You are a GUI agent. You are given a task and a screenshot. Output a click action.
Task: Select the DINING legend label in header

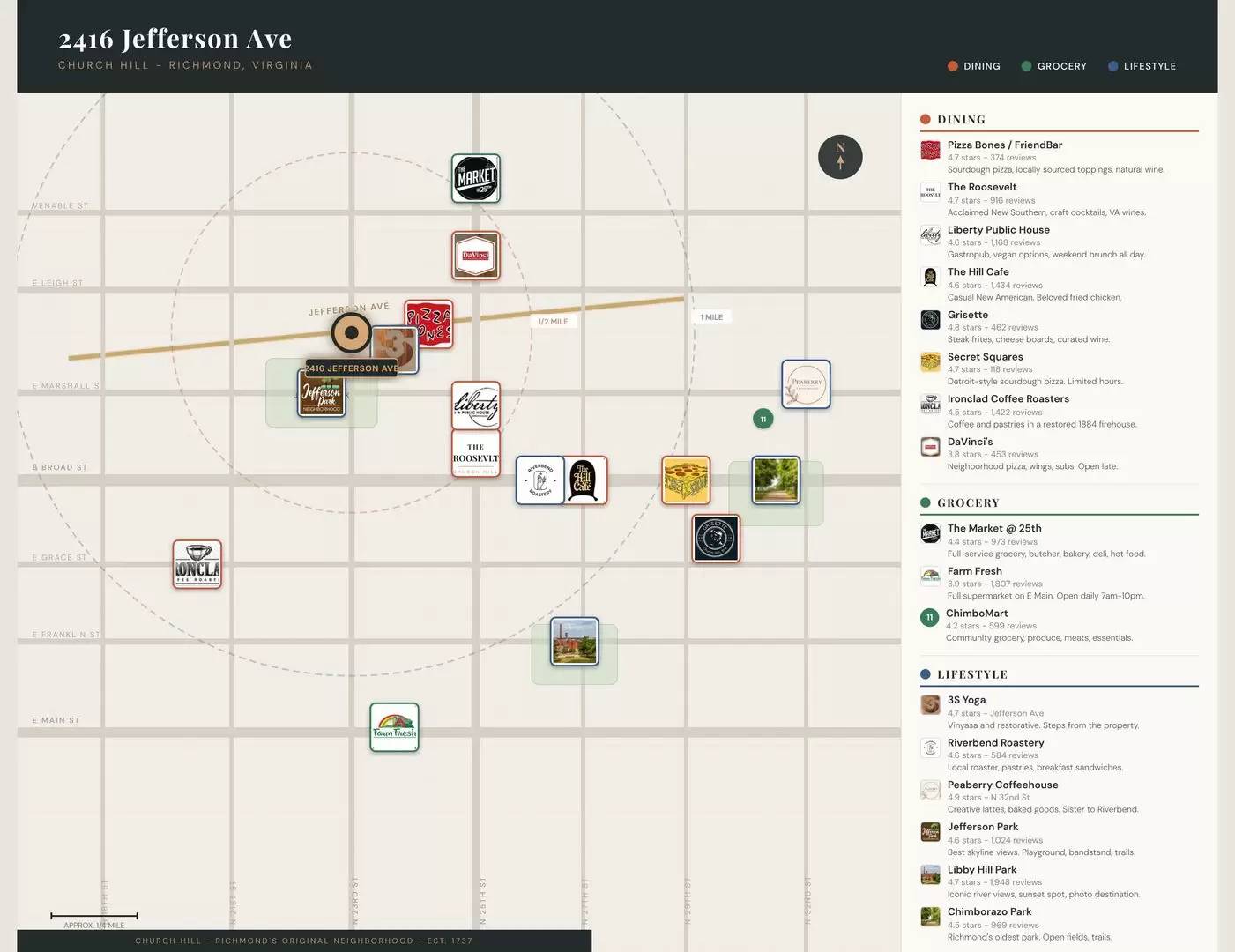(x=982, y=66)
